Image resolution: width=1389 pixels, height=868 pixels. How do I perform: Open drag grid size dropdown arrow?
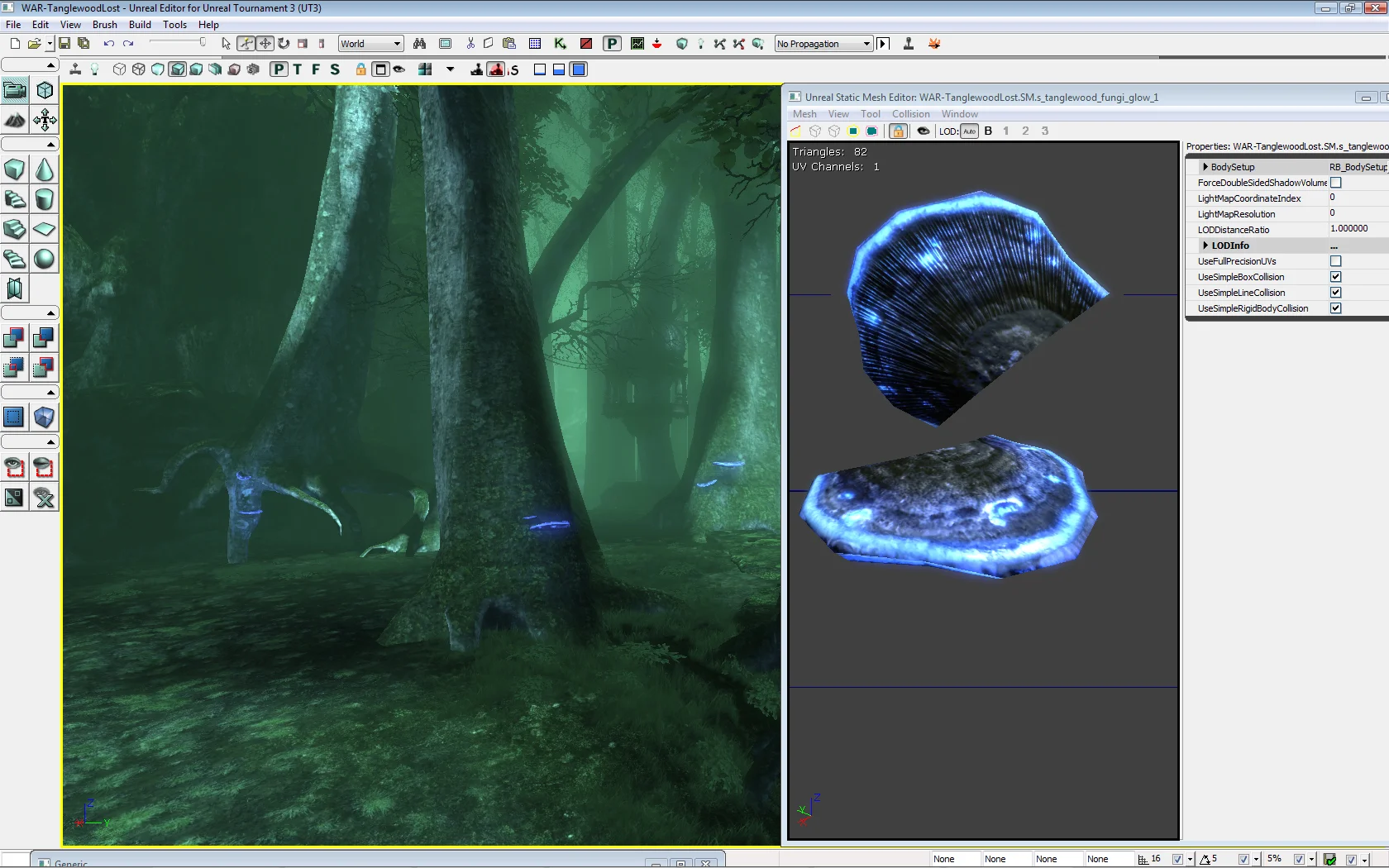pyautogui.click(x=1190, y=860)
